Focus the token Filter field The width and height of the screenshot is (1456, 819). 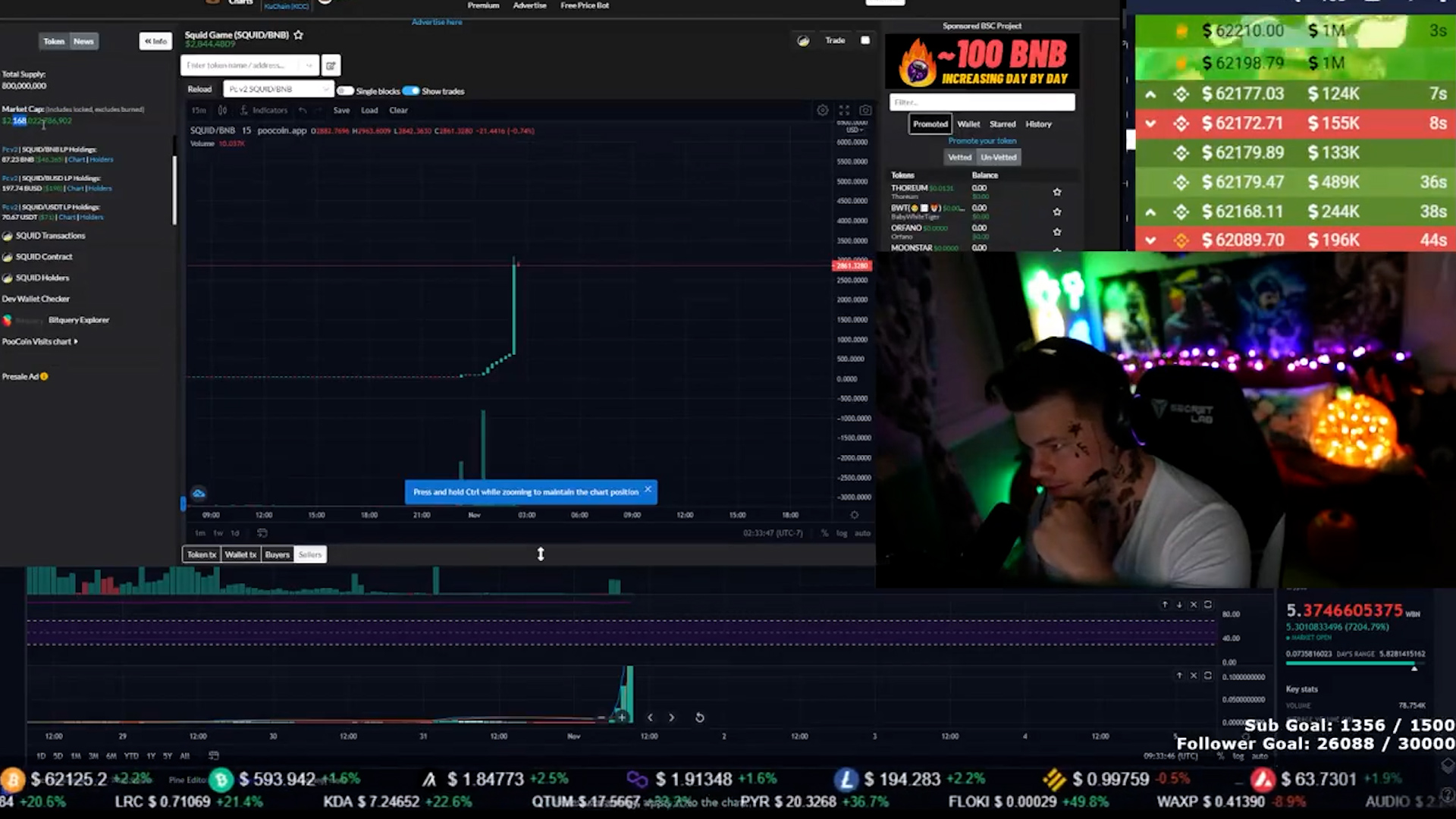coord(982,102)
